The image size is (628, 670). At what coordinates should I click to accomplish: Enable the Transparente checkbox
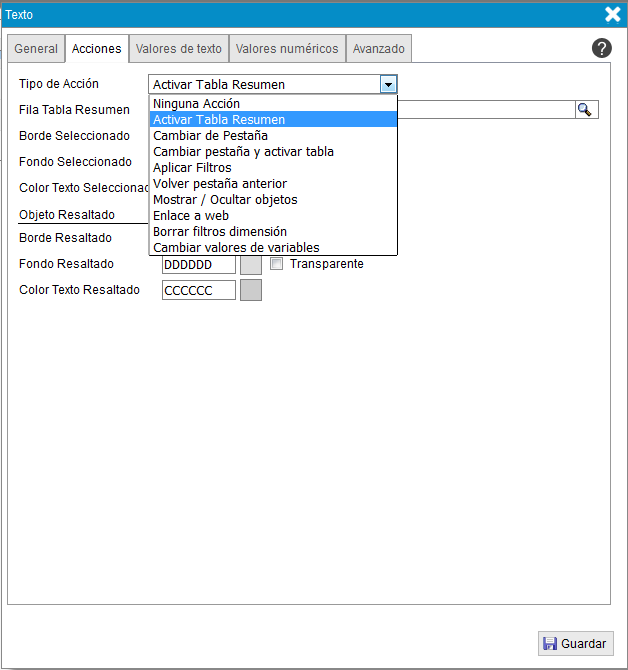click(x=278, y=264)
